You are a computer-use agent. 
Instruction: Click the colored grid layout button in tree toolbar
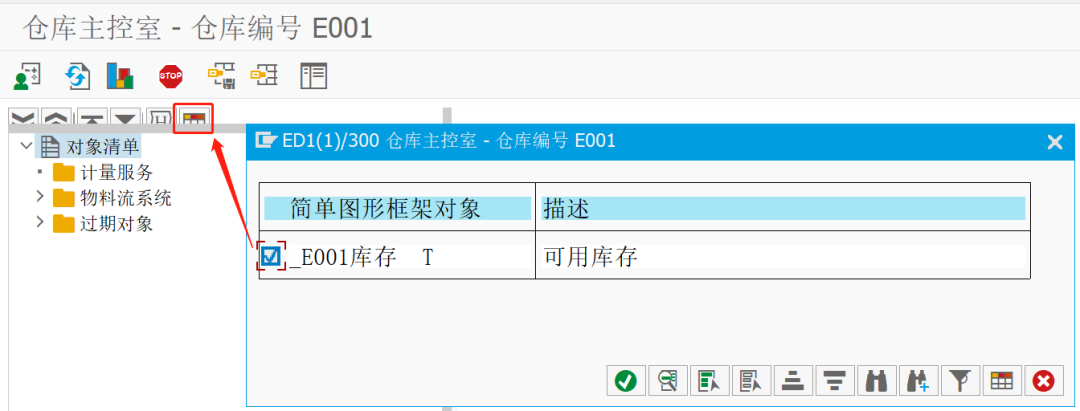click(194, 118)
